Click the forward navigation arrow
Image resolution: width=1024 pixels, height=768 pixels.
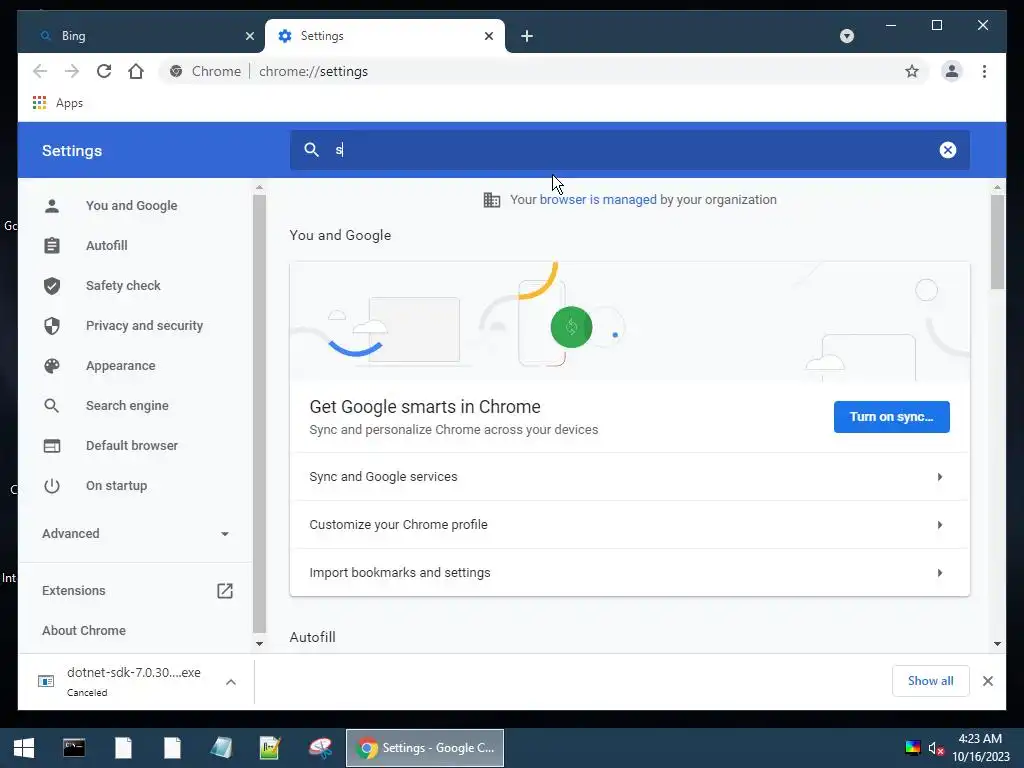pos(72,71)
